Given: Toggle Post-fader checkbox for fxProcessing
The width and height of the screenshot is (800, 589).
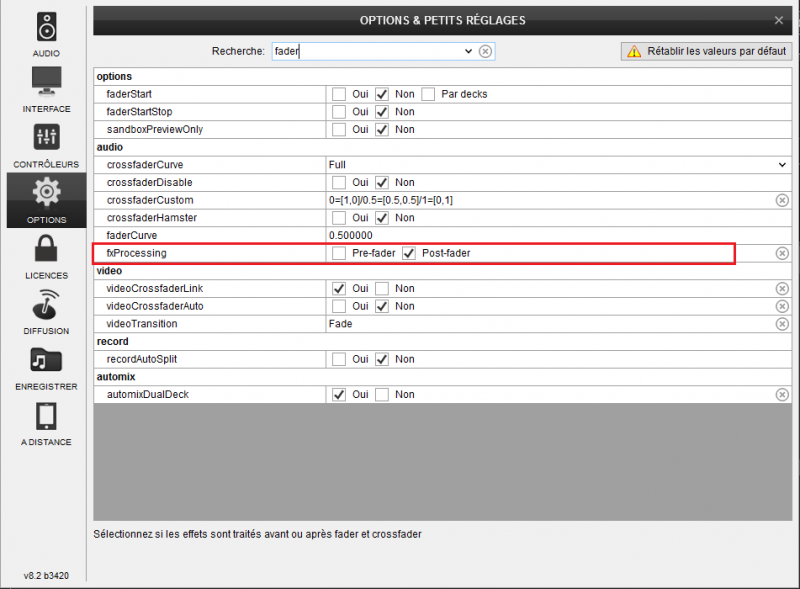Looking at the screenshot, I should (x=409, y=253).
